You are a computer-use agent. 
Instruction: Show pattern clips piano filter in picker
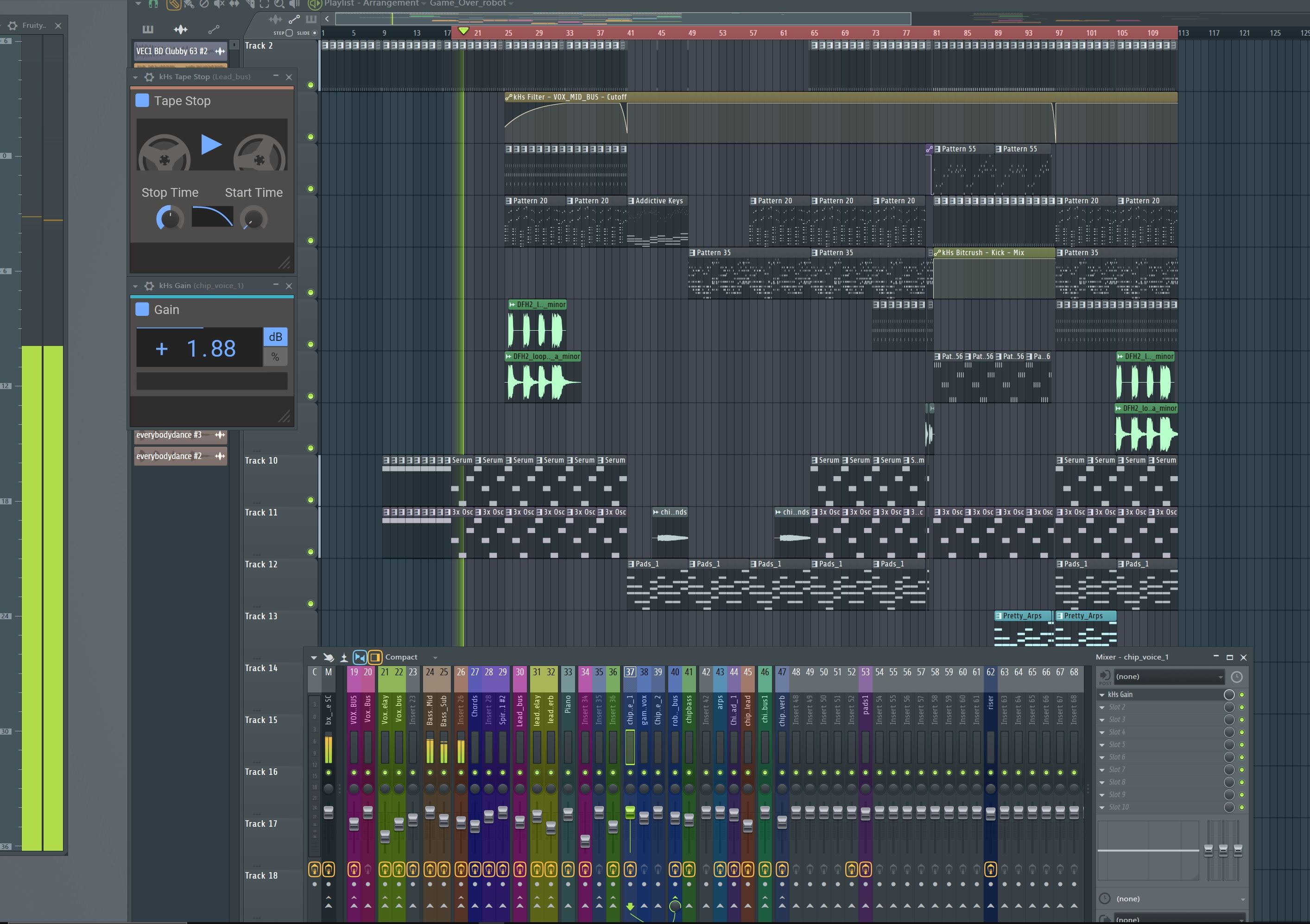pyautogui.click(x=148, y=29)
